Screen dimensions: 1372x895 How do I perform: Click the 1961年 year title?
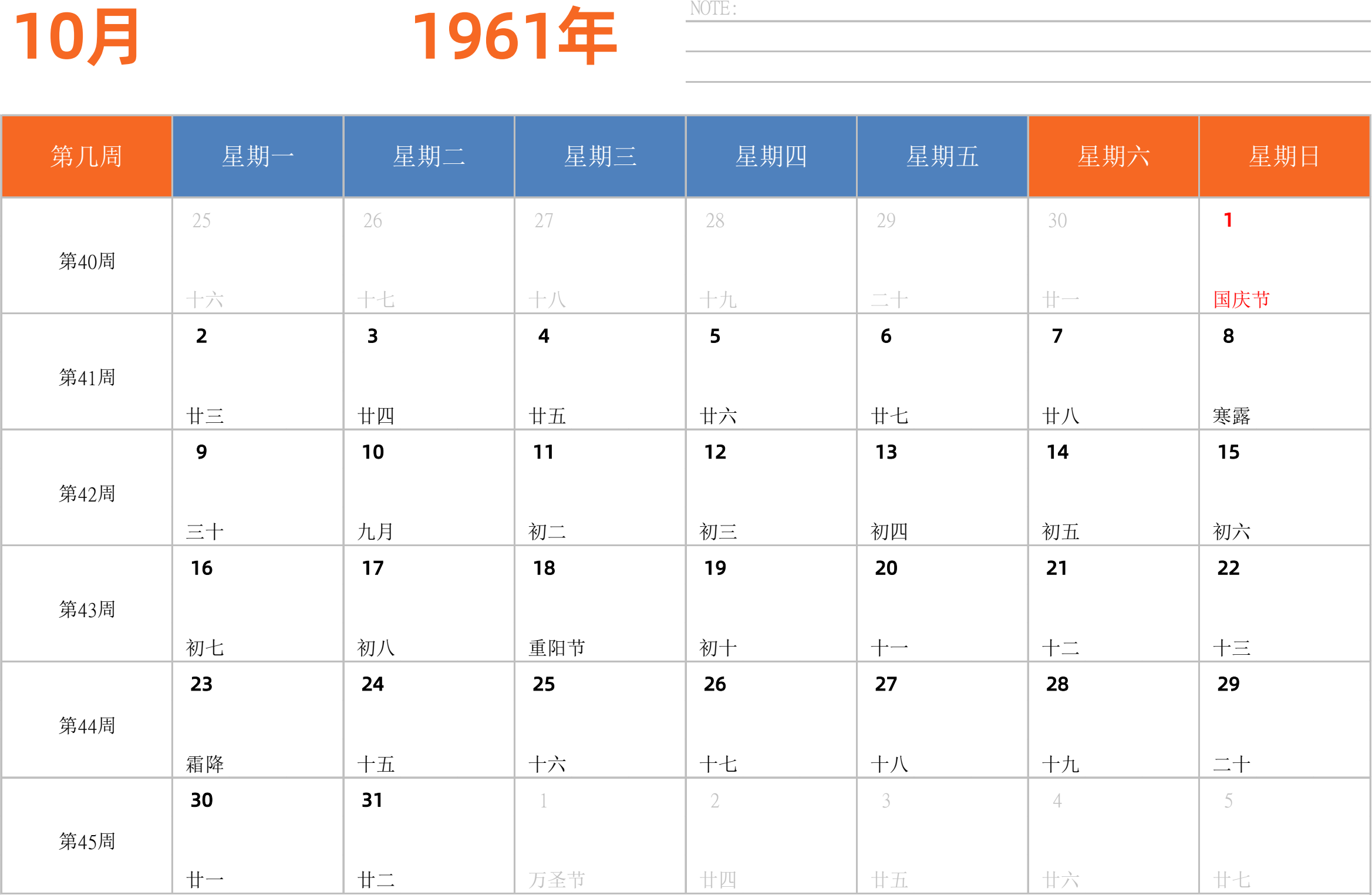click(514, 36)
